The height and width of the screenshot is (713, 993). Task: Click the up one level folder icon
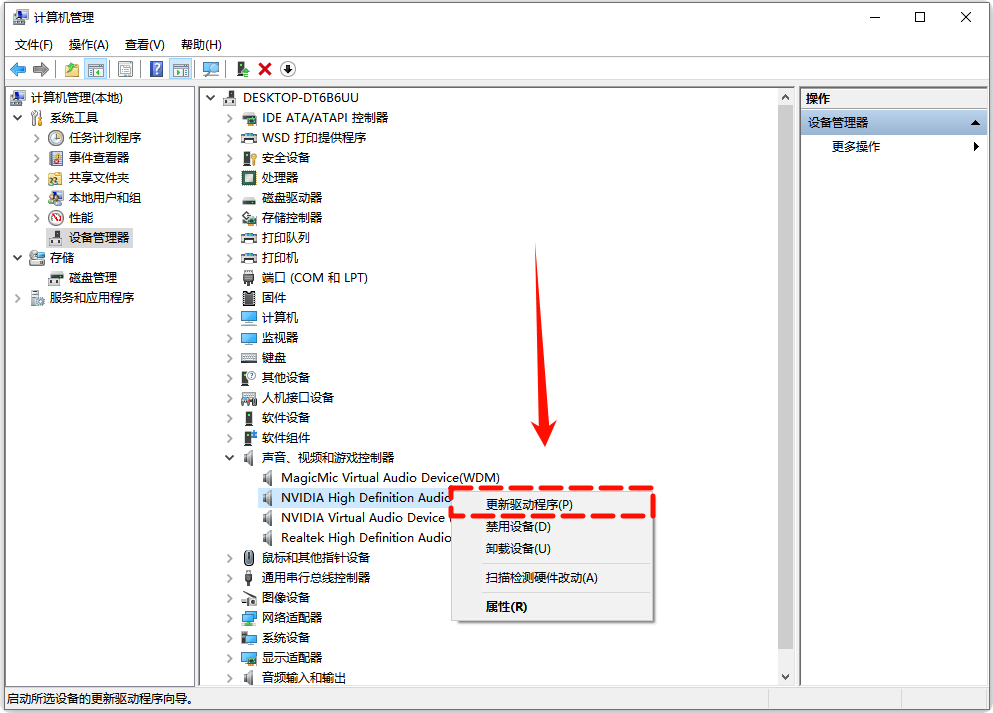[71, 69]
